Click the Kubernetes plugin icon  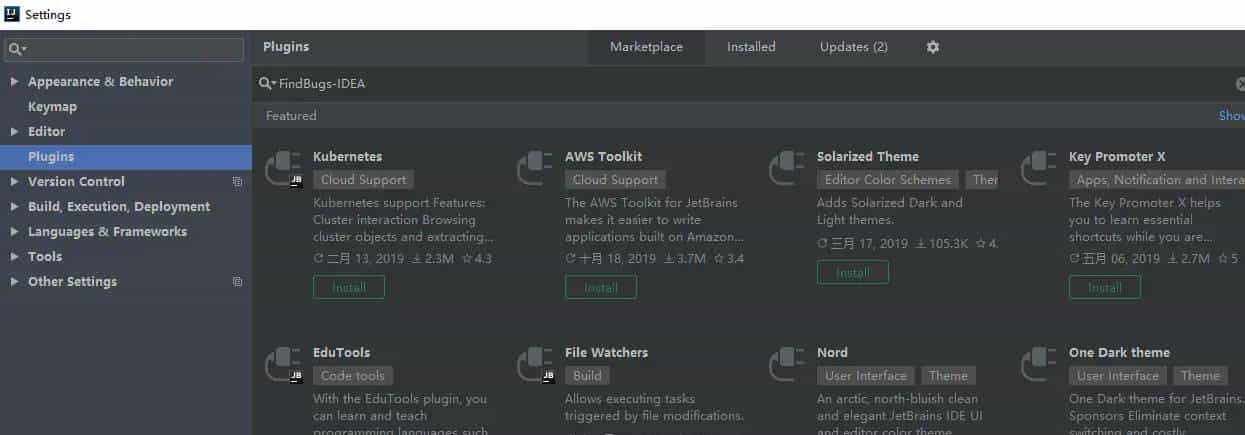click(x=283, y=169)
